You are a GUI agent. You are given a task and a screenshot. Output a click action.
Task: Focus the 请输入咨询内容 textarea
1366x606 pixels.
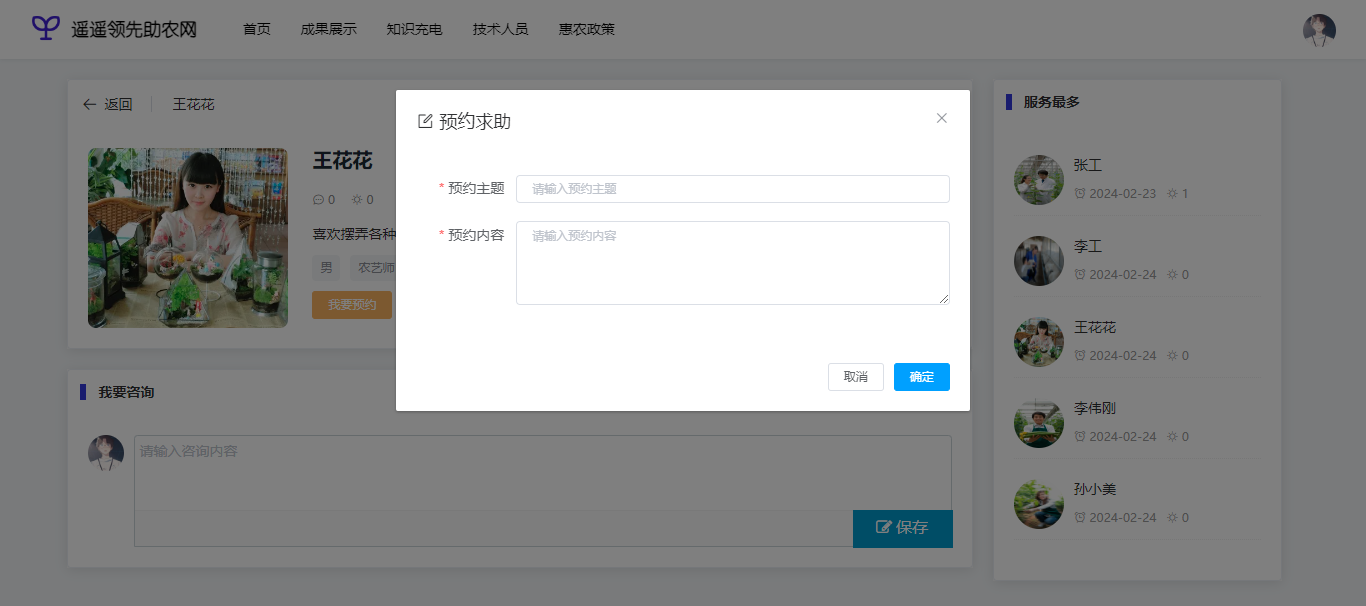click(x=543, y=473)
